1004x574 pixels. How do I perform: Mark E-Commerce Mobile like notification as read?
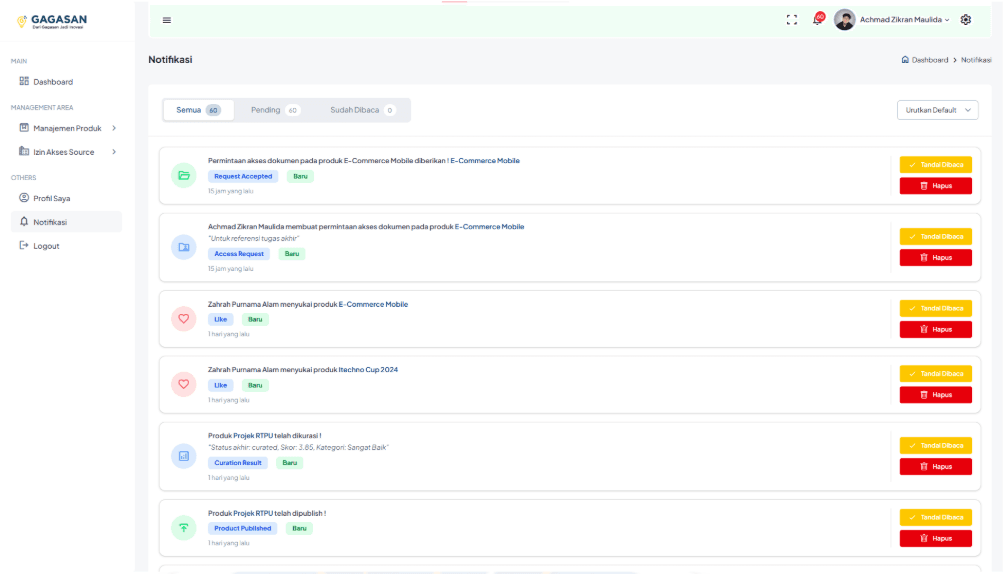pos(935,308)
